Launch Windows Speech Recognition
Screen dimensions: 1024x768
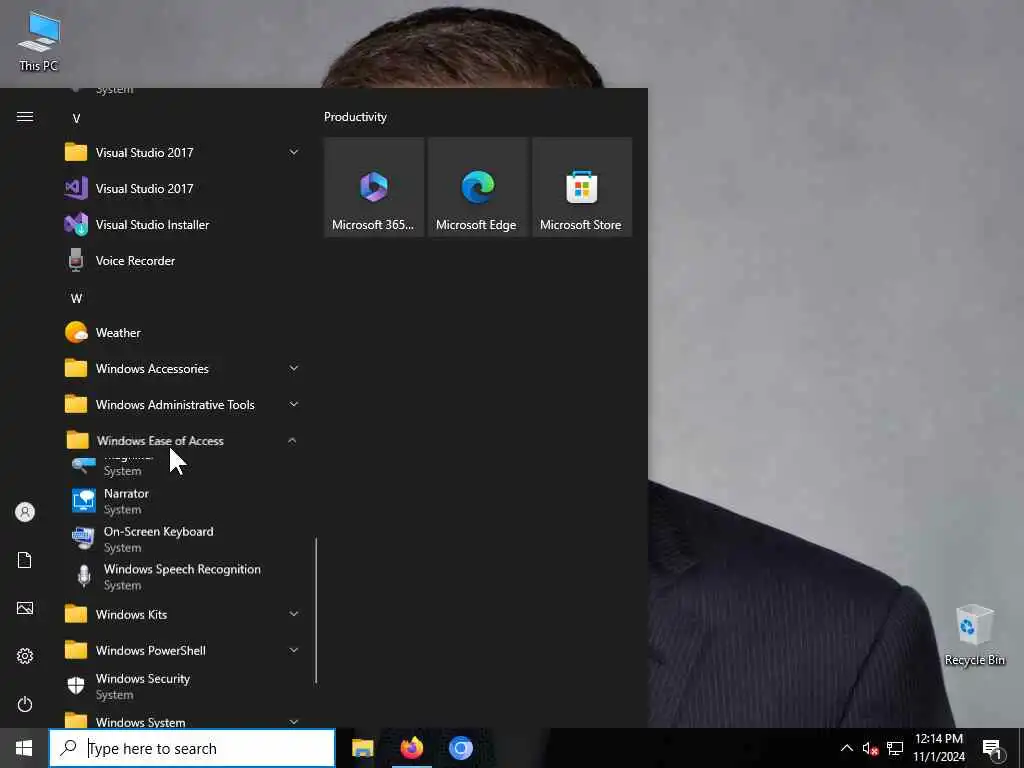[183, 577]
